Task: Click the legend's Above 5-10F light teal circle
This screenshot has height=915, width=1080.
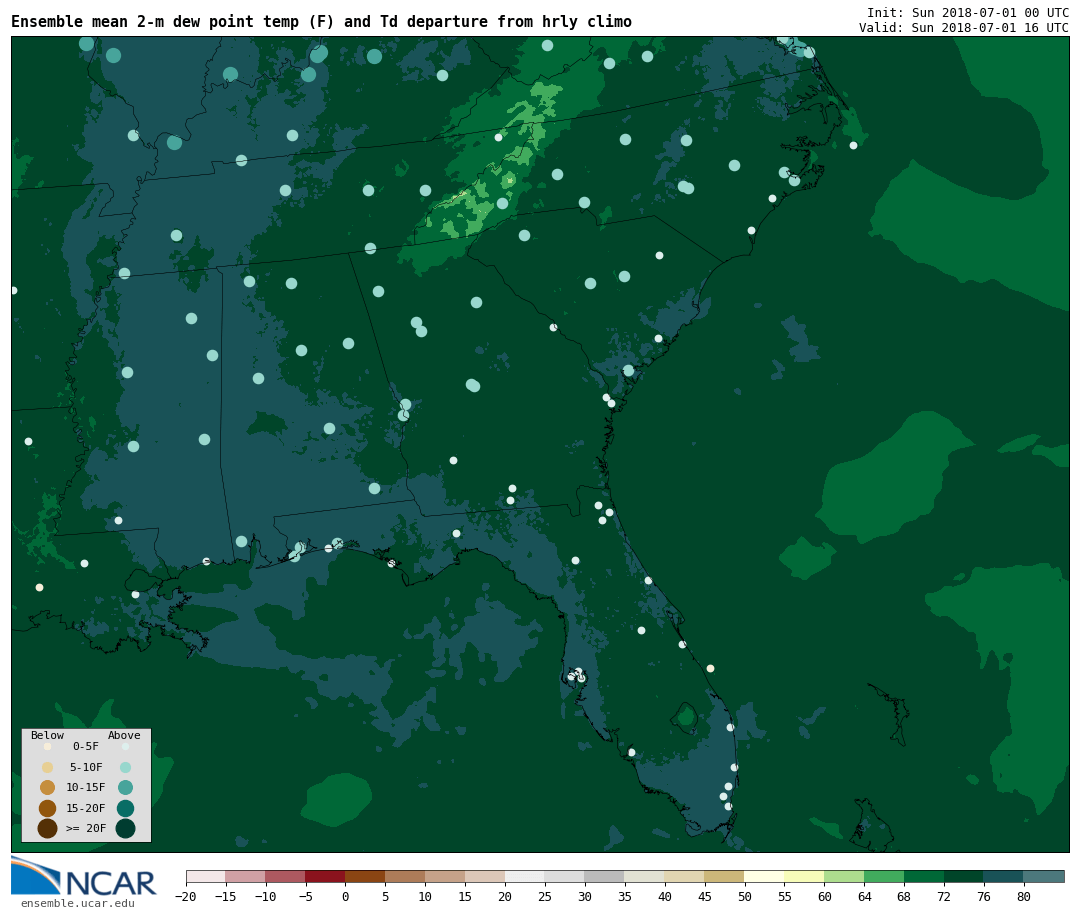Action: [125, 767]
